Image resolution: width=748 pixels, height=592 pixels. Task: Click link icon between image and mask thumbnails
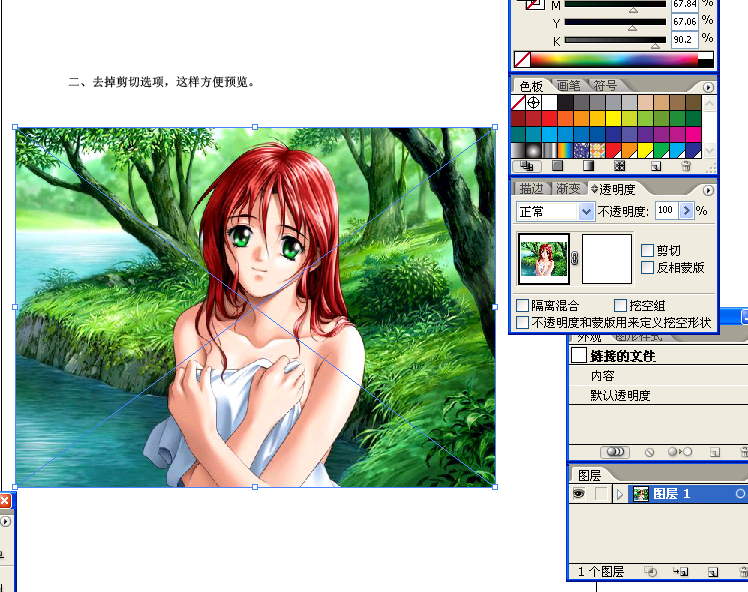pos(575,258)
